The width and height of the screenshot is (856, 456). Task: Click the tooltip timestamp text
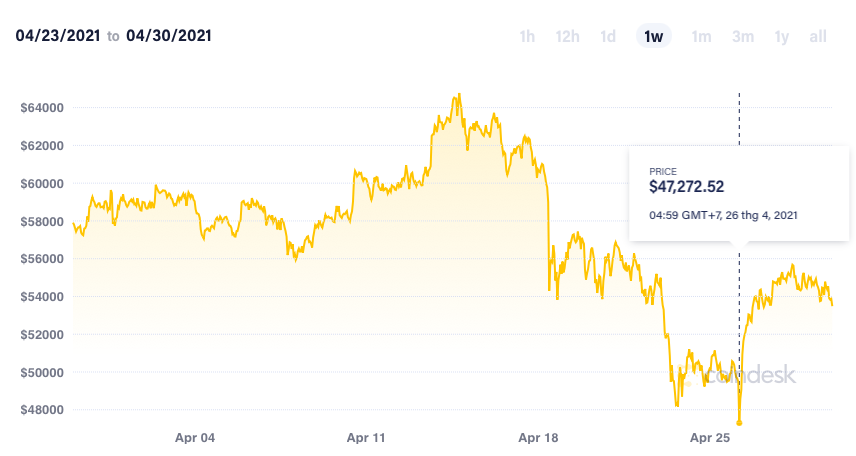point(722,215)
